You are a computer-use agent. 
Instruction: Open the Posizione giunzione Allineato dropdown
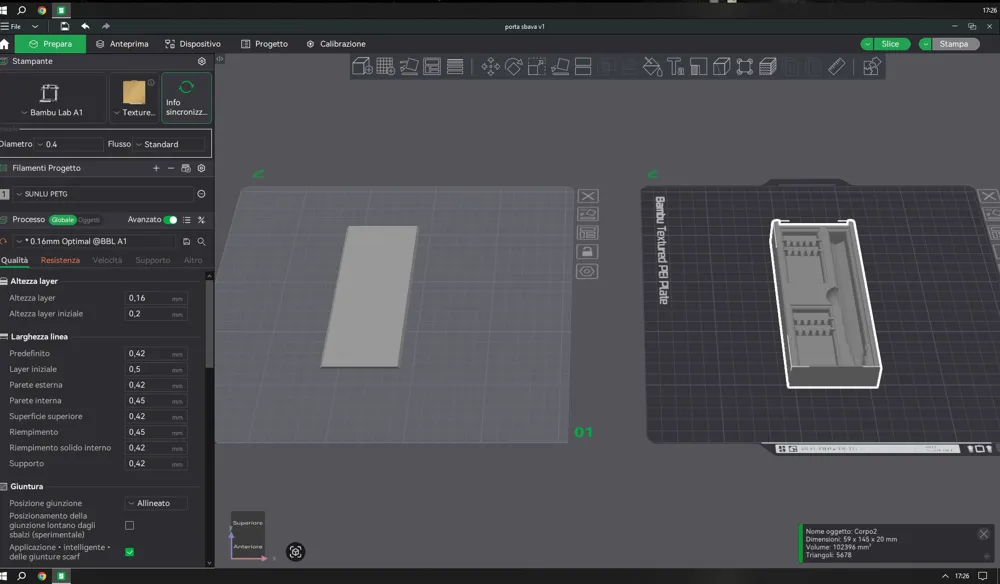click(156, 503)
